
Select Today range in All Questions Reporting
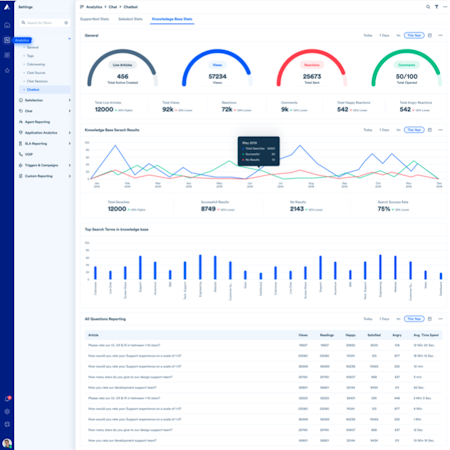click(368, 319)
